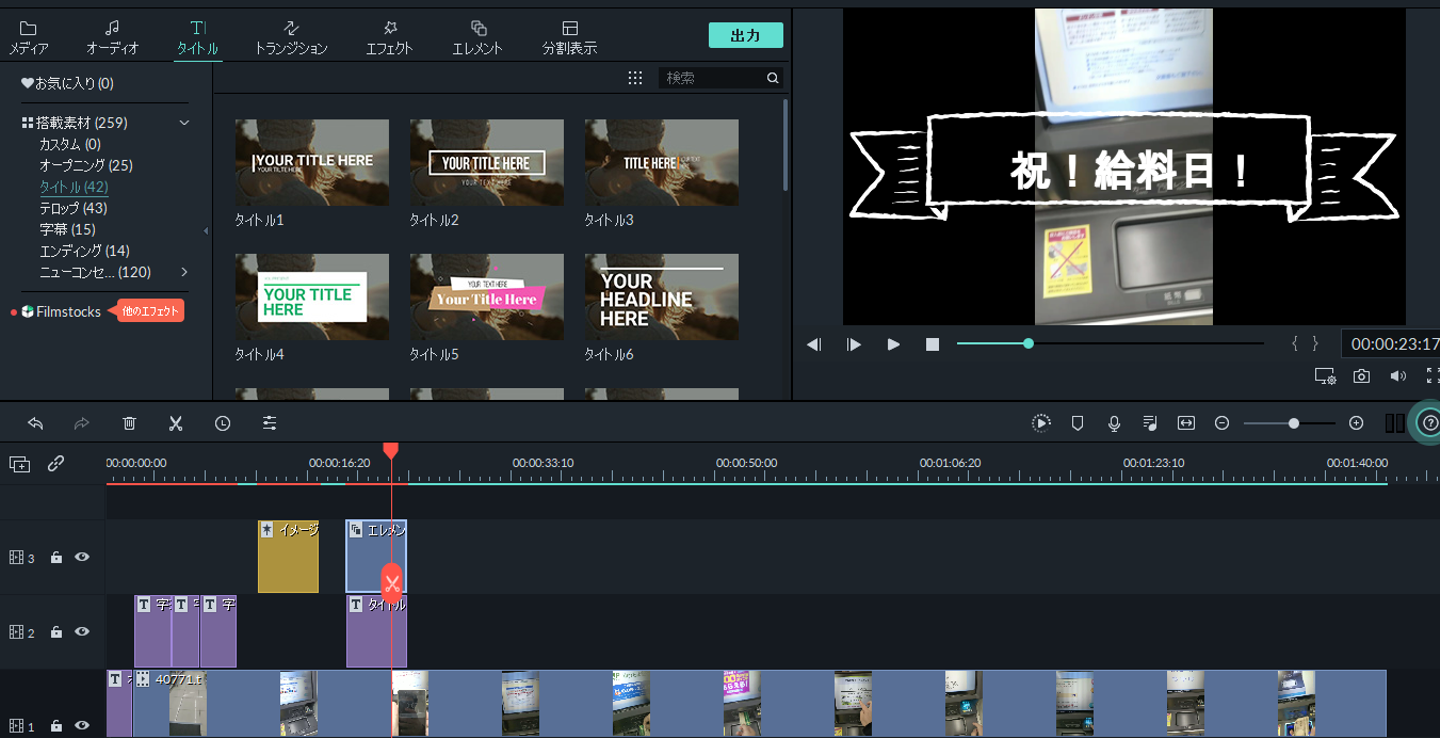Click the link/chain icon in timeline
Screen dimensions: 1440x738
(x=56, y=463)
